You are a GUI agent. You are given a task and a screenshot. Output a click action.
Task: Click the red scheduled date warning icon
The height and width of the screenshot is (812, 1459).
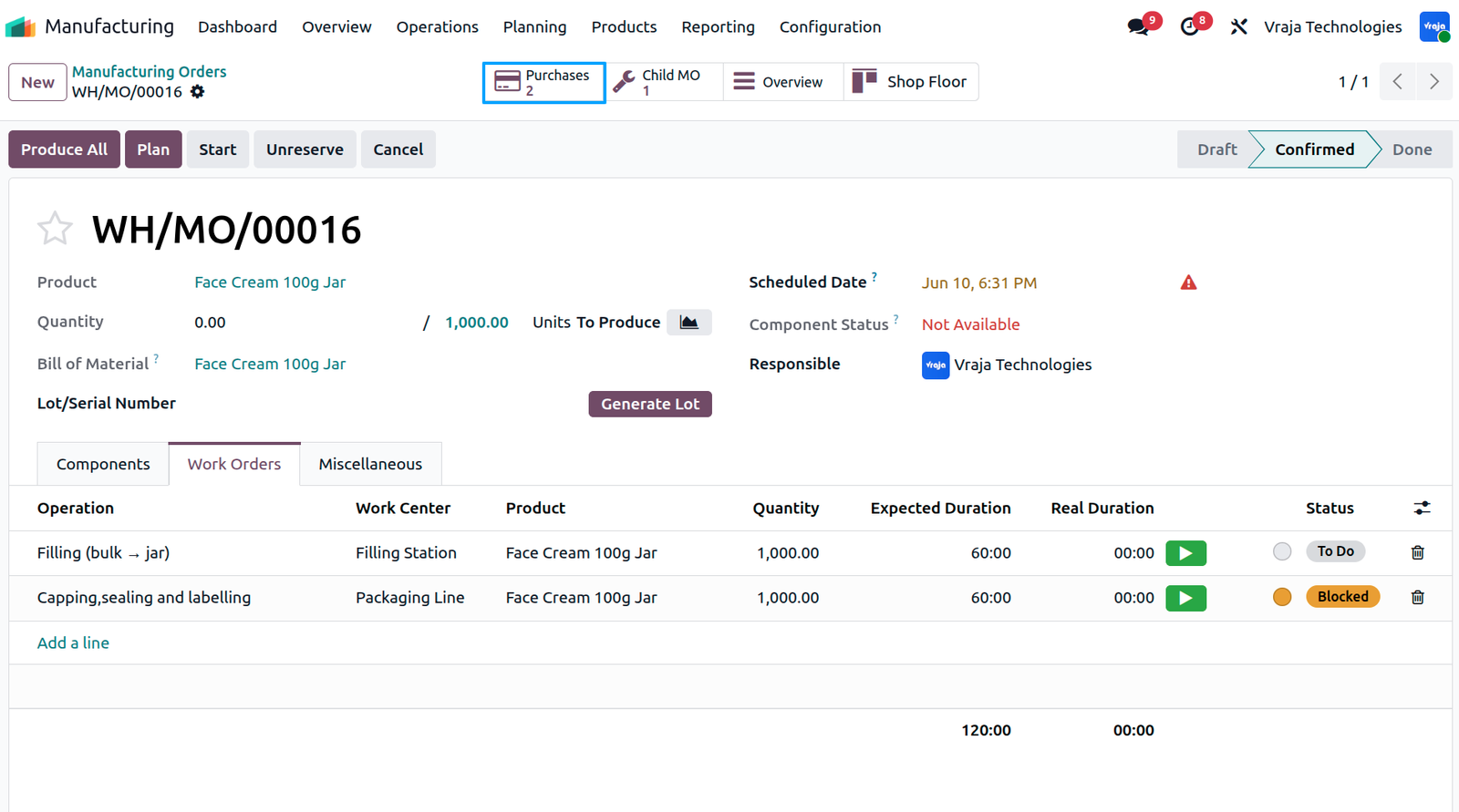point(1188,283)
